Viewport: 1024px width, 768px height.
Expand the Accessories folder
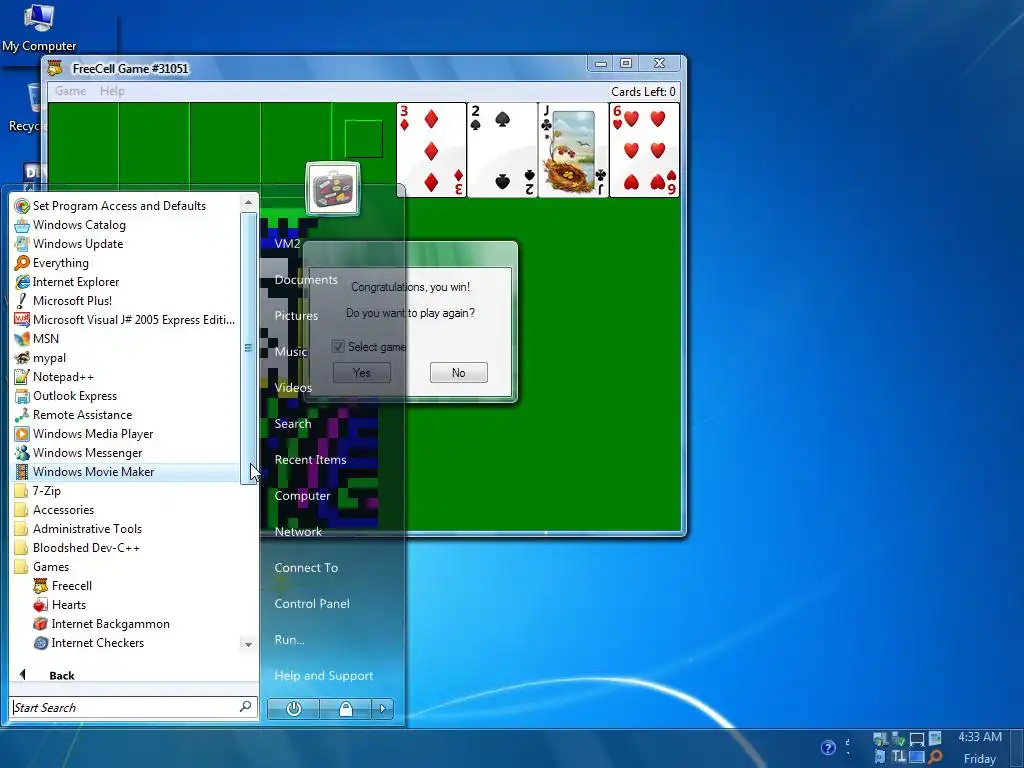pyautogui.click(x=54, y=509)
